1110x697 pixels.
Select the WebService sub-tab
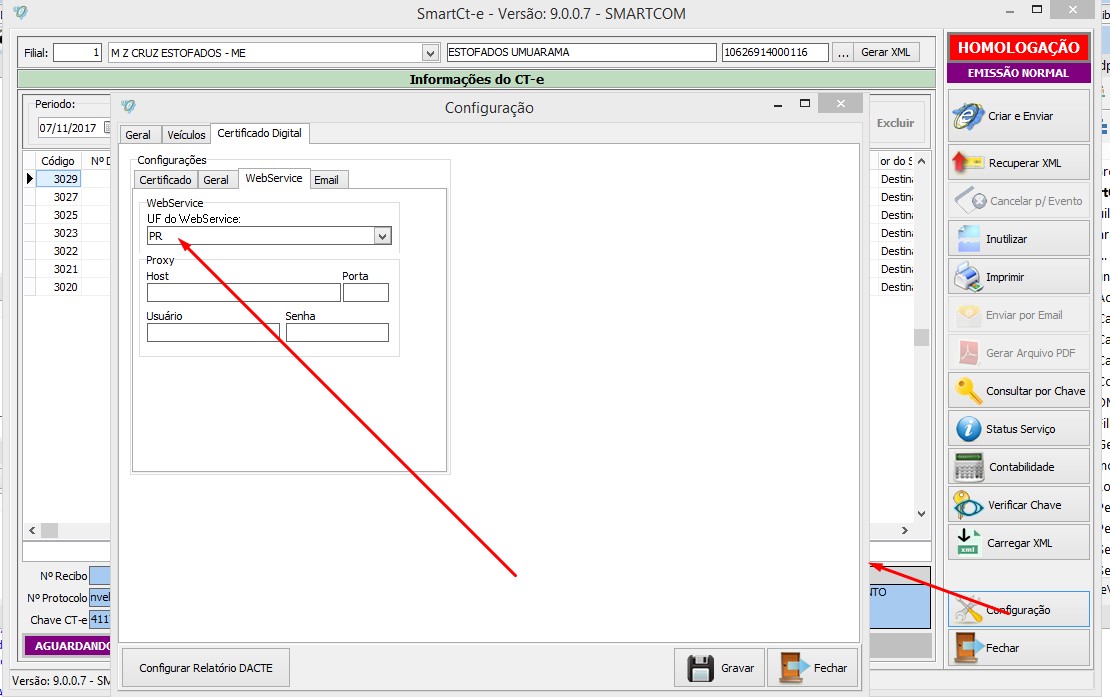click(274, 178)
